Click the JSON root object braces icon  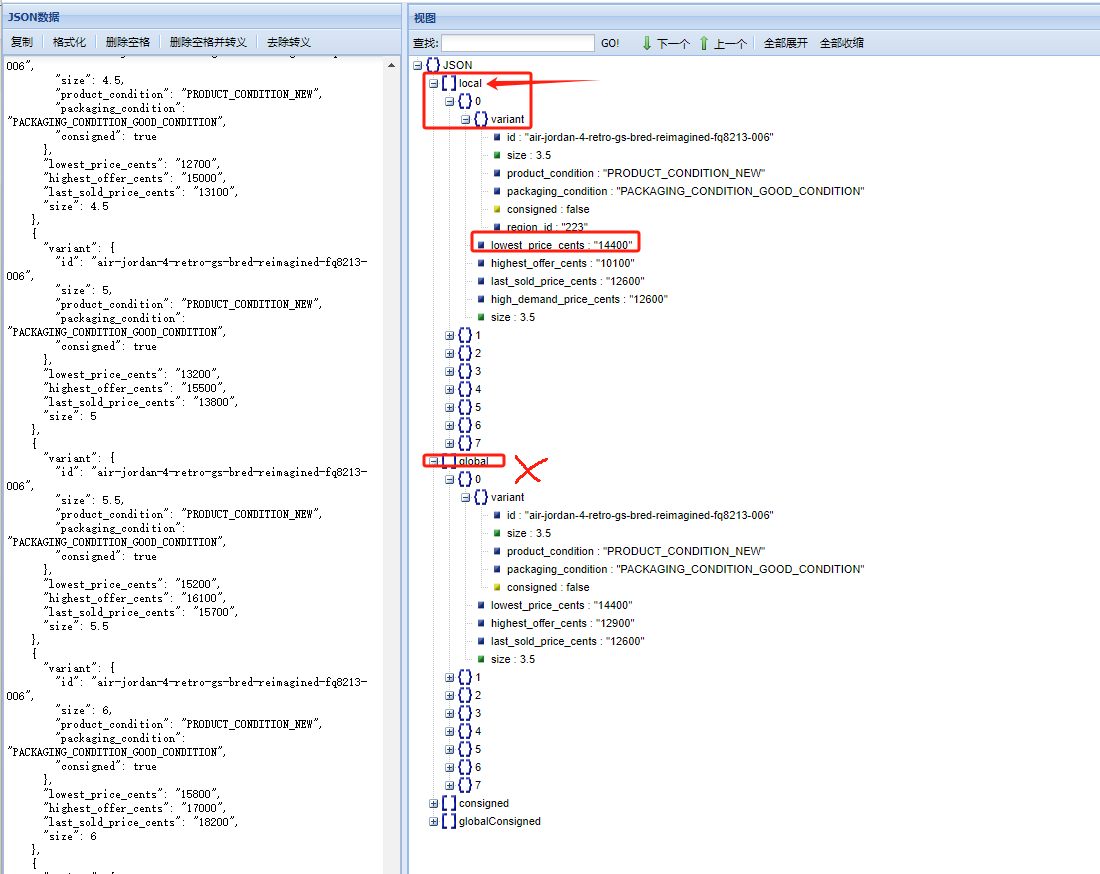point(433,65)
